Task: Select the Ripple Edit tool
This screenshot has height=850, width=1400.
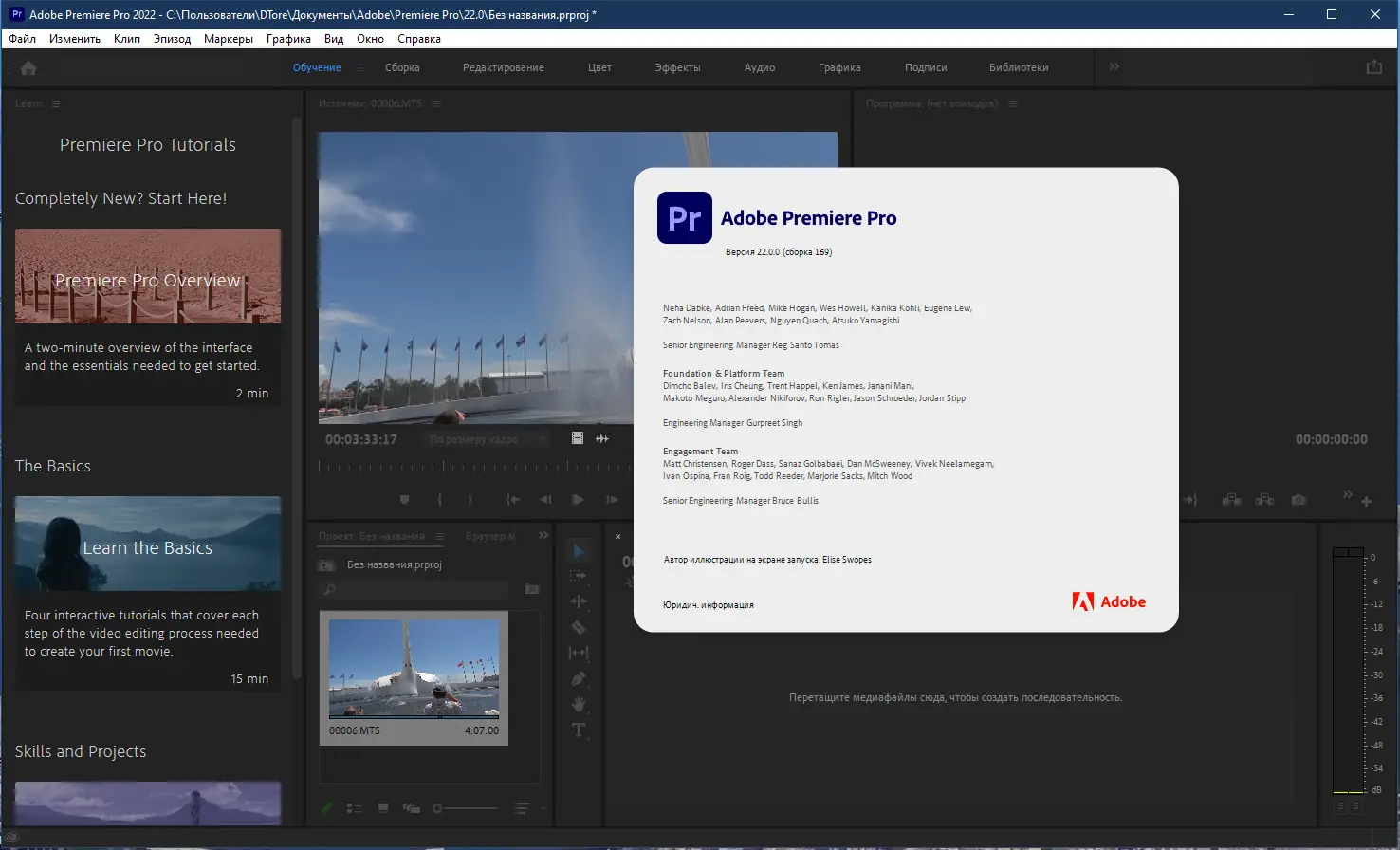Action: pyautogui.click(x=578, y=601)
